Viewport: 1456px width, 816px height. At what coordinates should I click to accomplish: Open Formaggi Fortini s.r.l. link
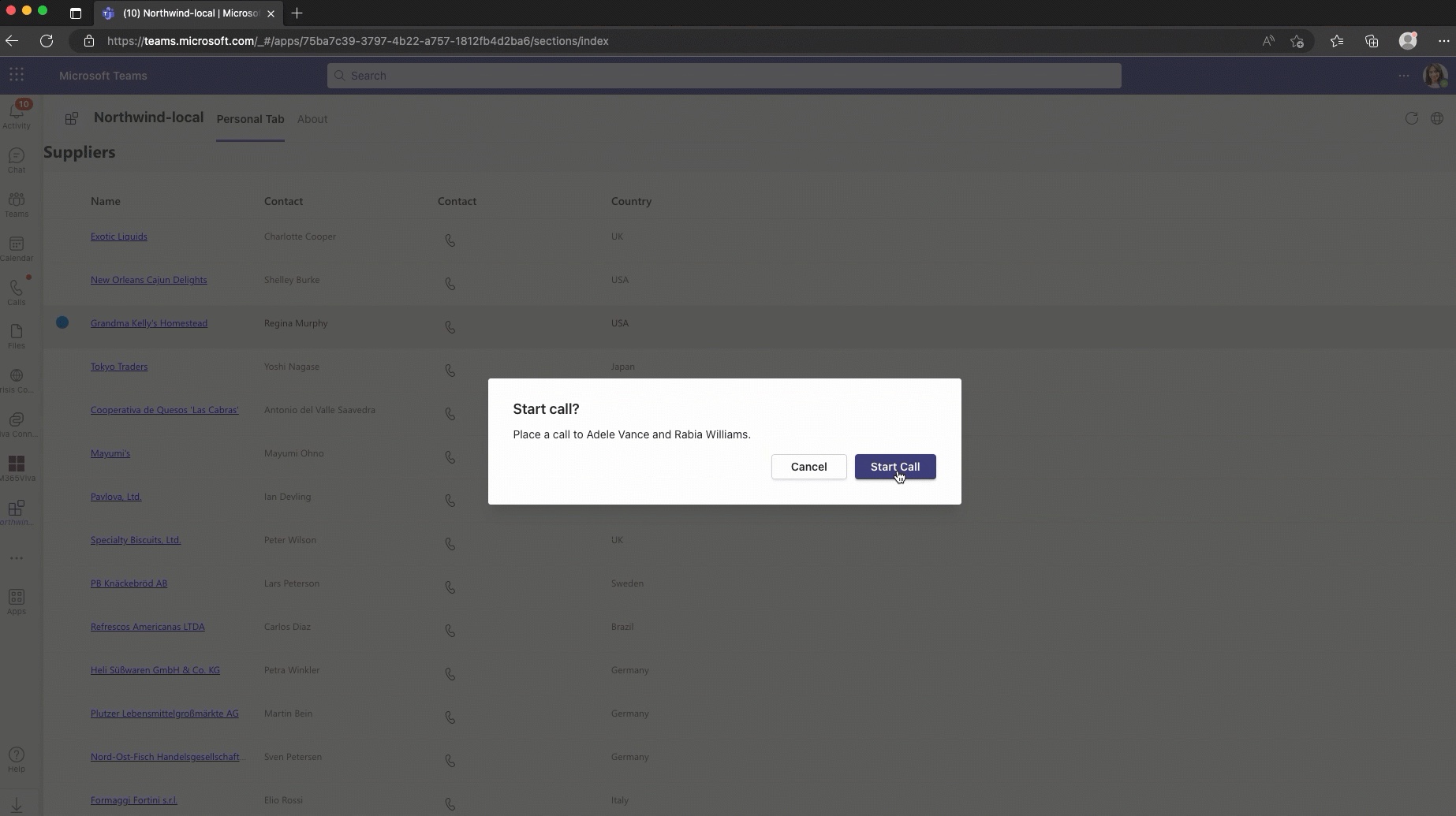pyautogui.click(x=133, y=800)
